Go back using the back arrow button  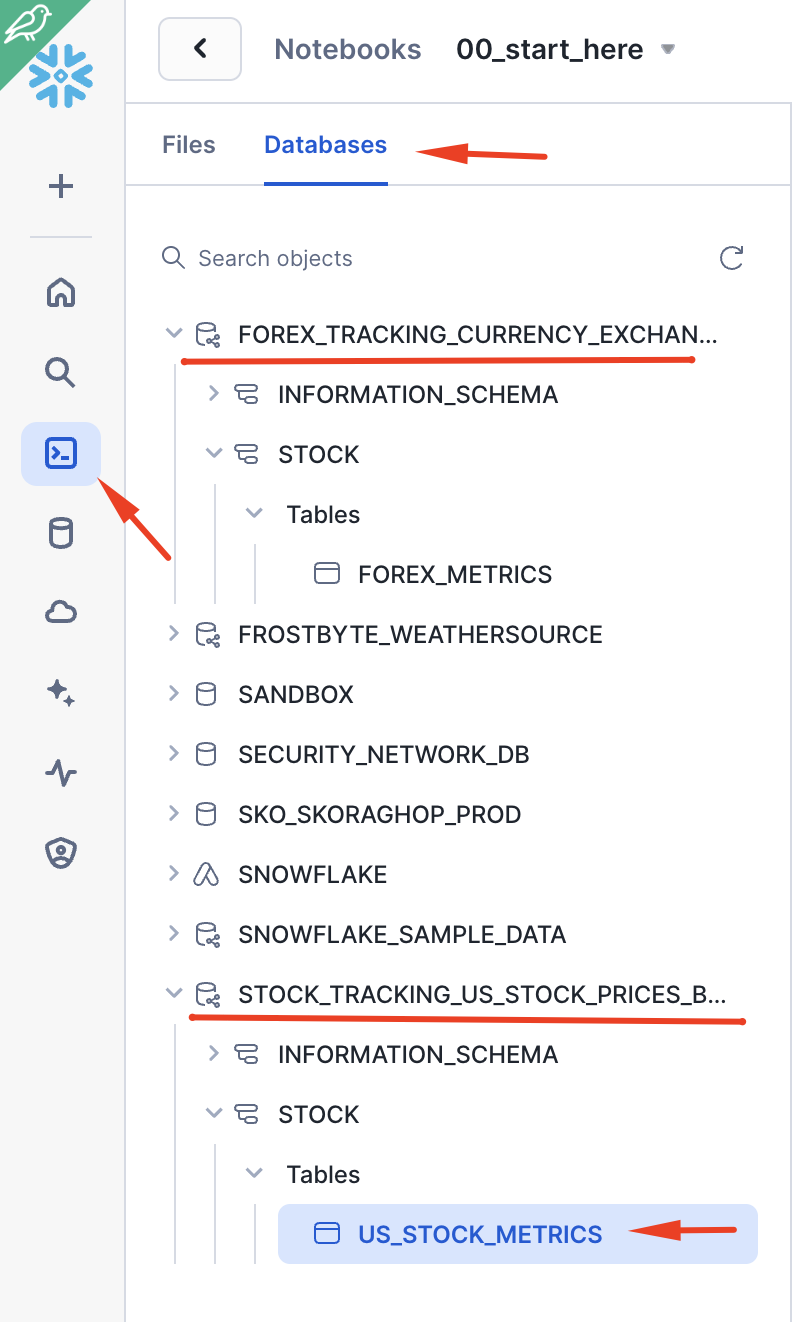tap(199, 48)
